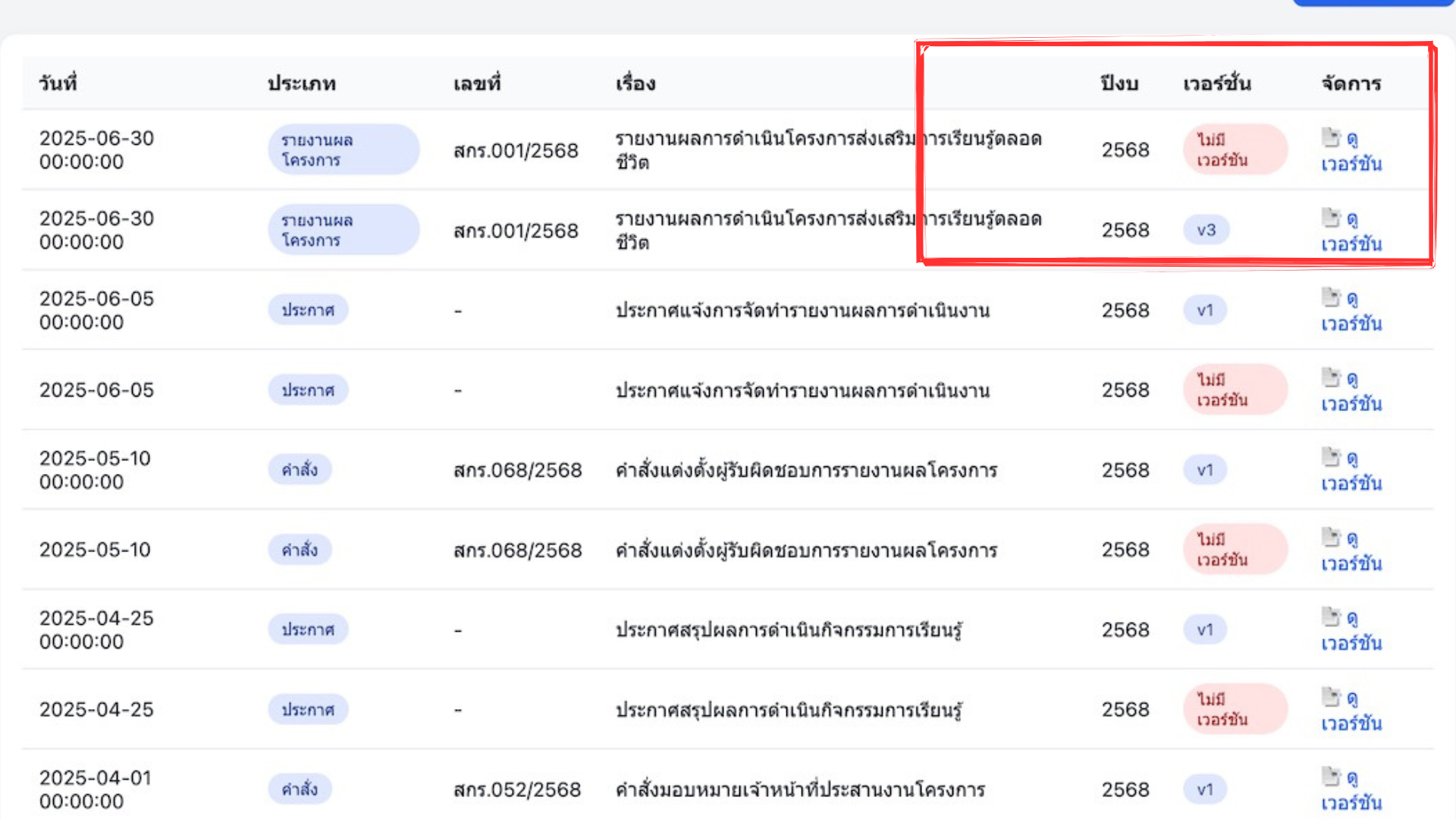Viewport: 1456px width, 819px height.
Task: Click the ประเภท column header
Action: coord(302,83)
